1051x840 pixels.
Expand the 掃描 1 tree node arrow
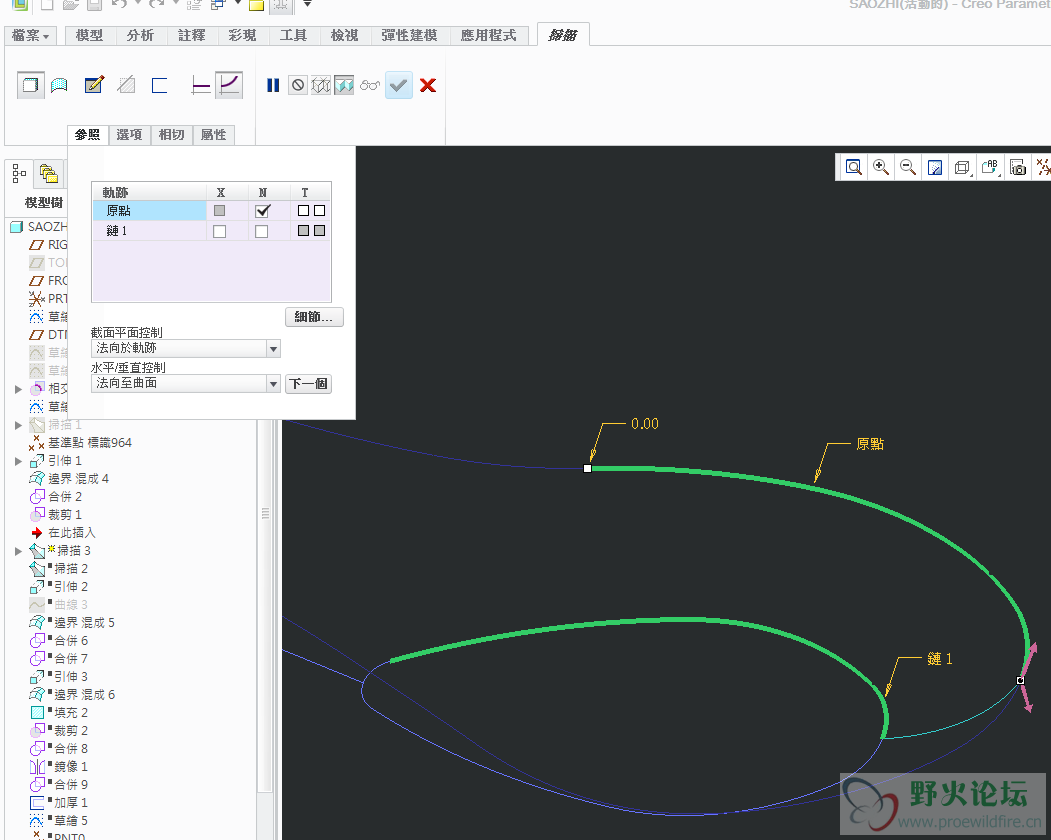pos(18,425)
